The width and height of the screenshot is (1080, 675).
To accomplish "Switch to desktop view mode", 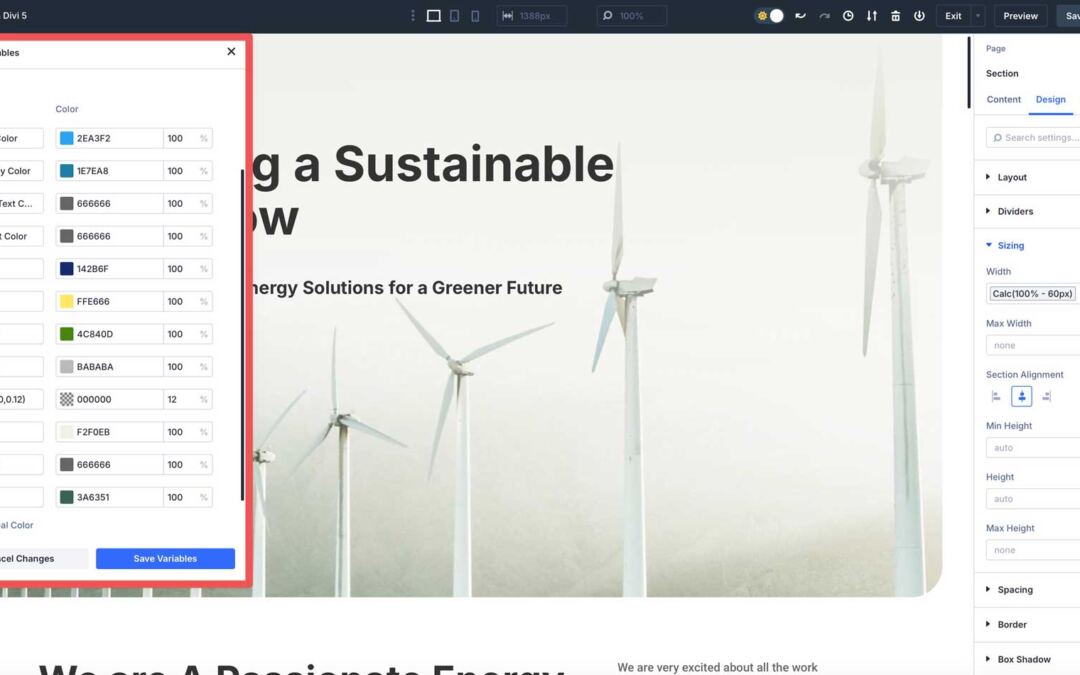I will [432, 15].
